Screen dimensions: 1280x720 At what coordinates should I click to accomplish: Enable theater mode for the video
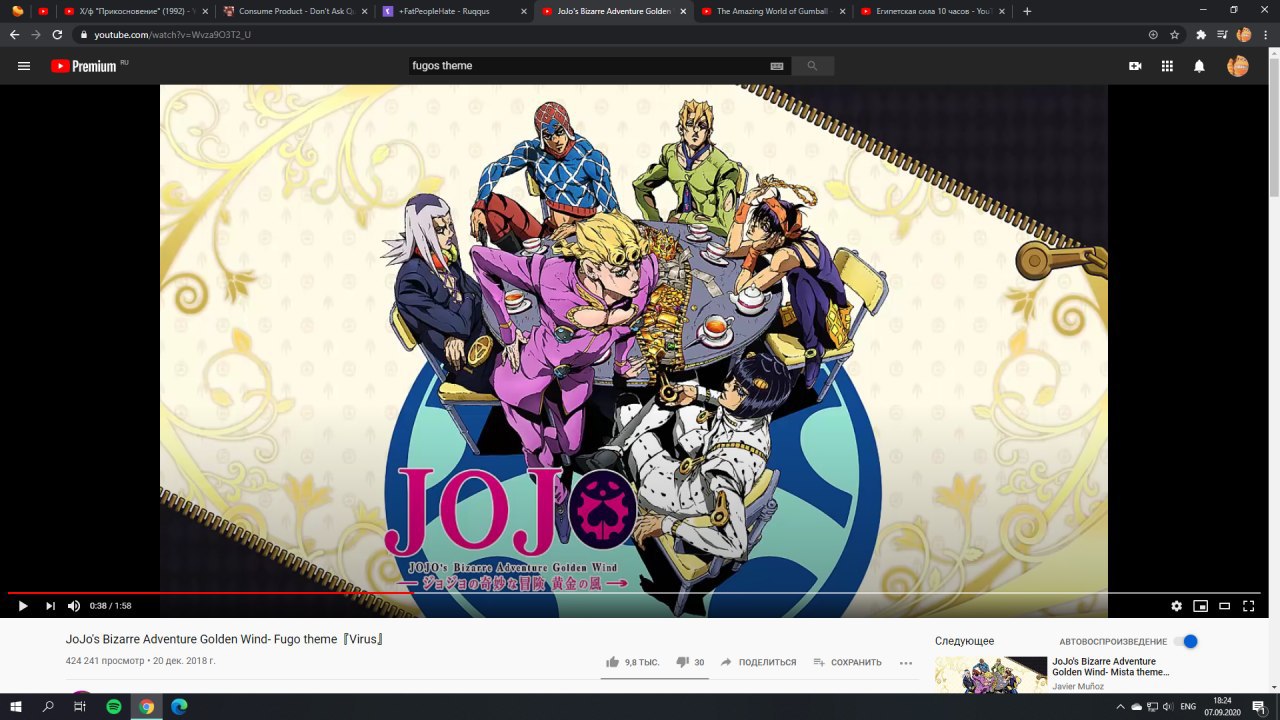[x=1224, y=606]
